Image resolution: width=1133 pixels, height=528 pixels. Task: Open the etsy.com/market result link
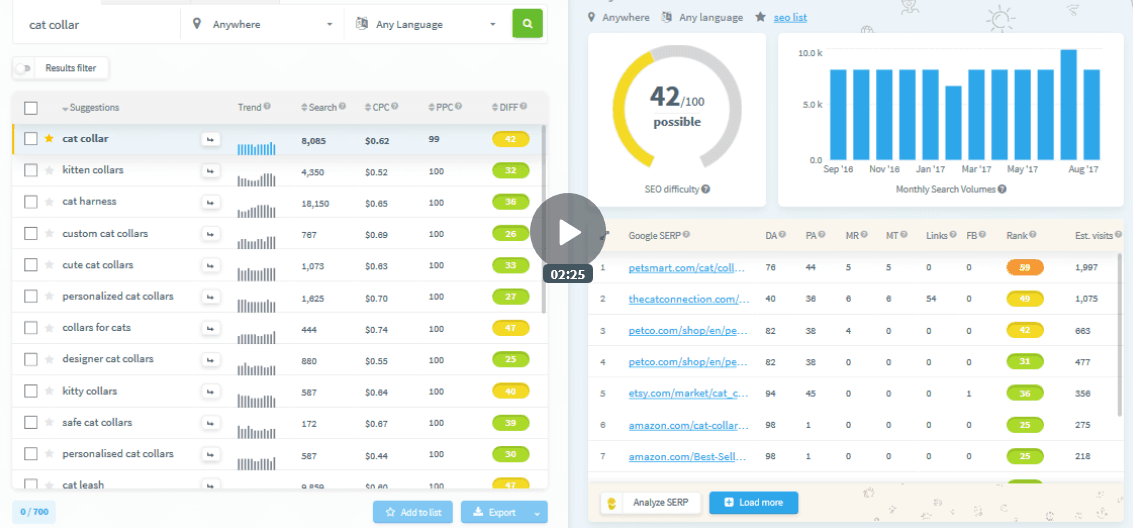coord(689,394)
